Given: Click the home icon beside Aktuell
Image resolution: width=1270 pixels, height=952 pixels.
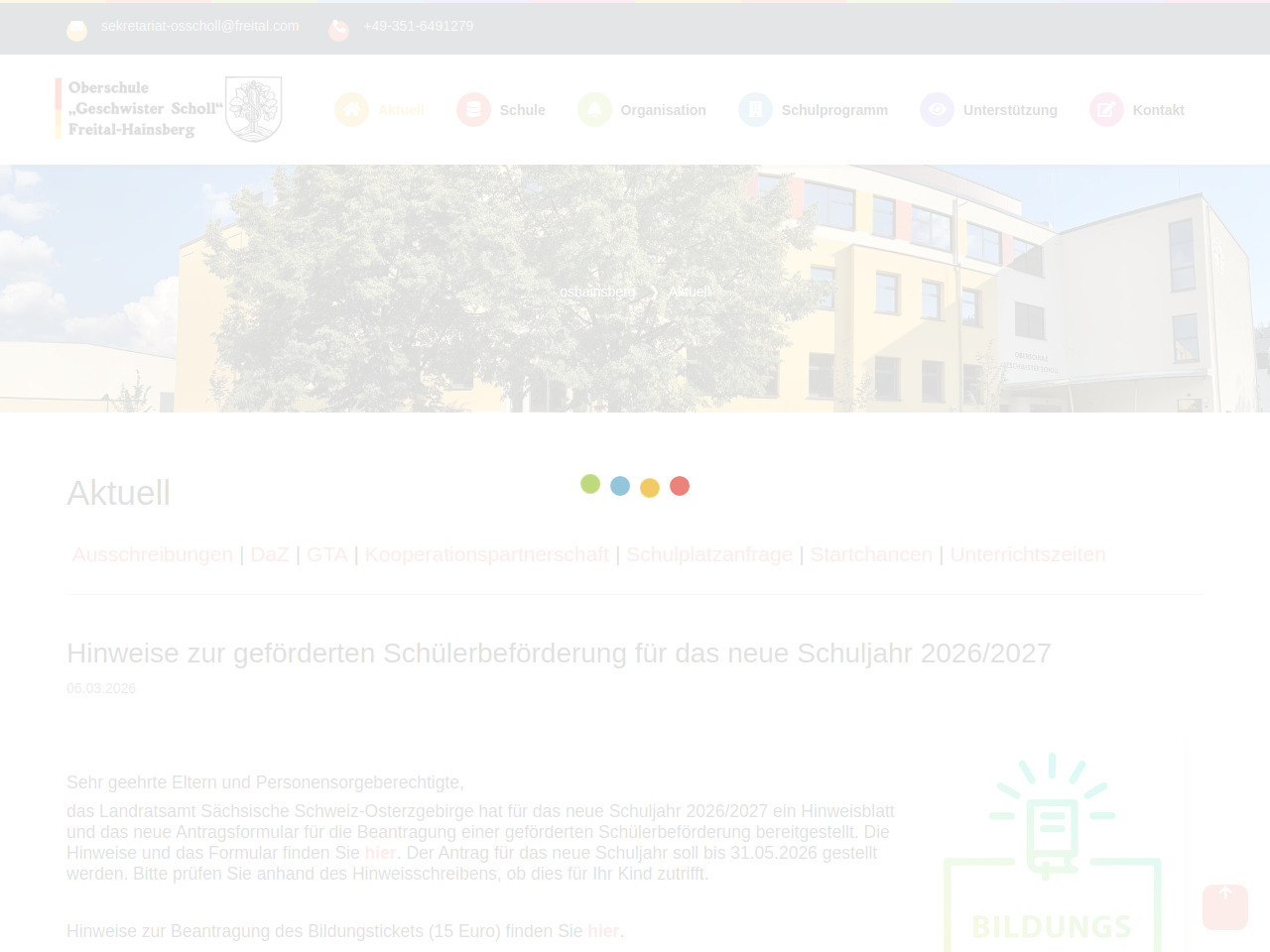Looking at the screenshot, I should 351,110.
